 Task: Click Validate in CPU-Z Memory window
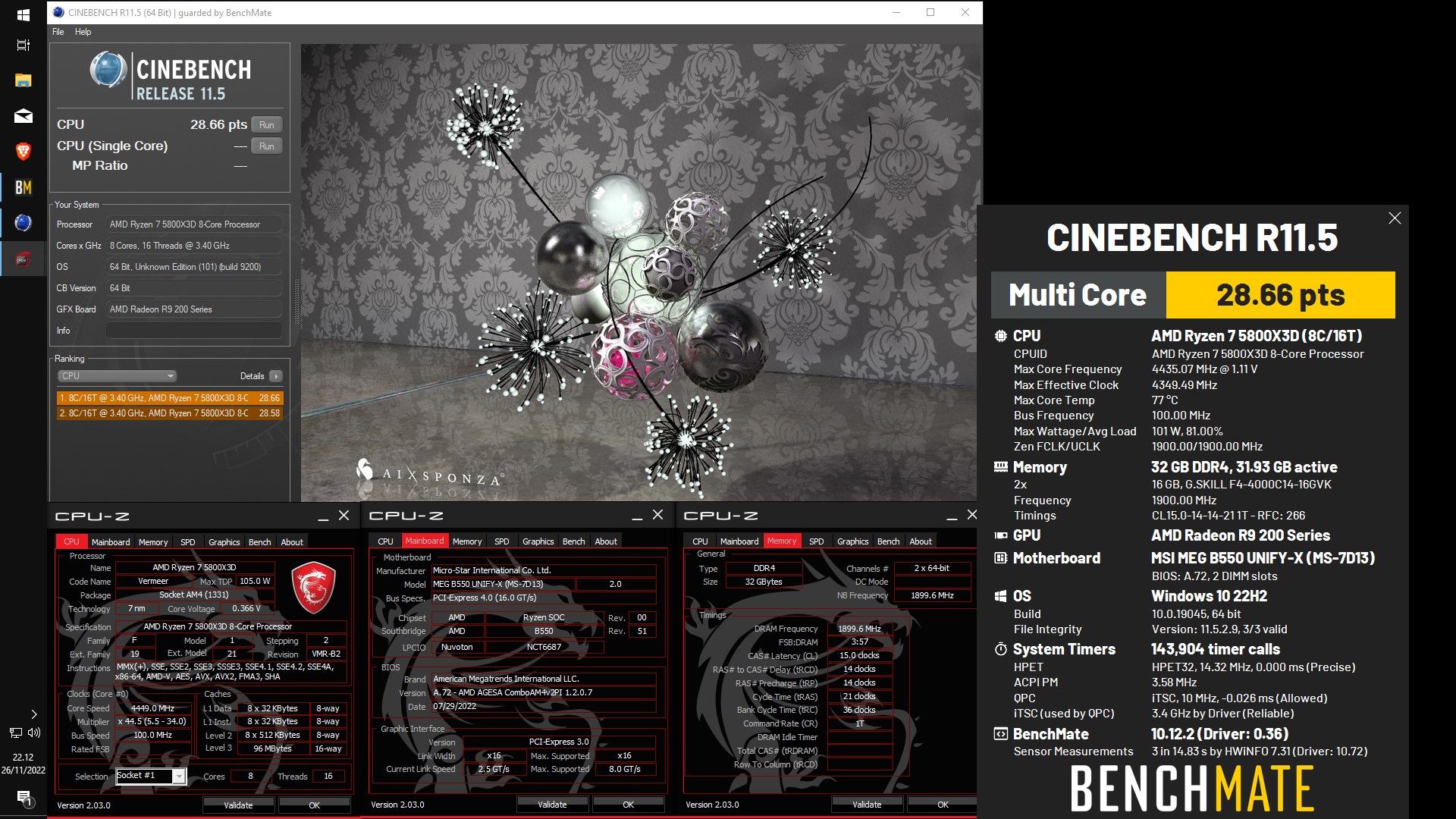pos(867,805)
